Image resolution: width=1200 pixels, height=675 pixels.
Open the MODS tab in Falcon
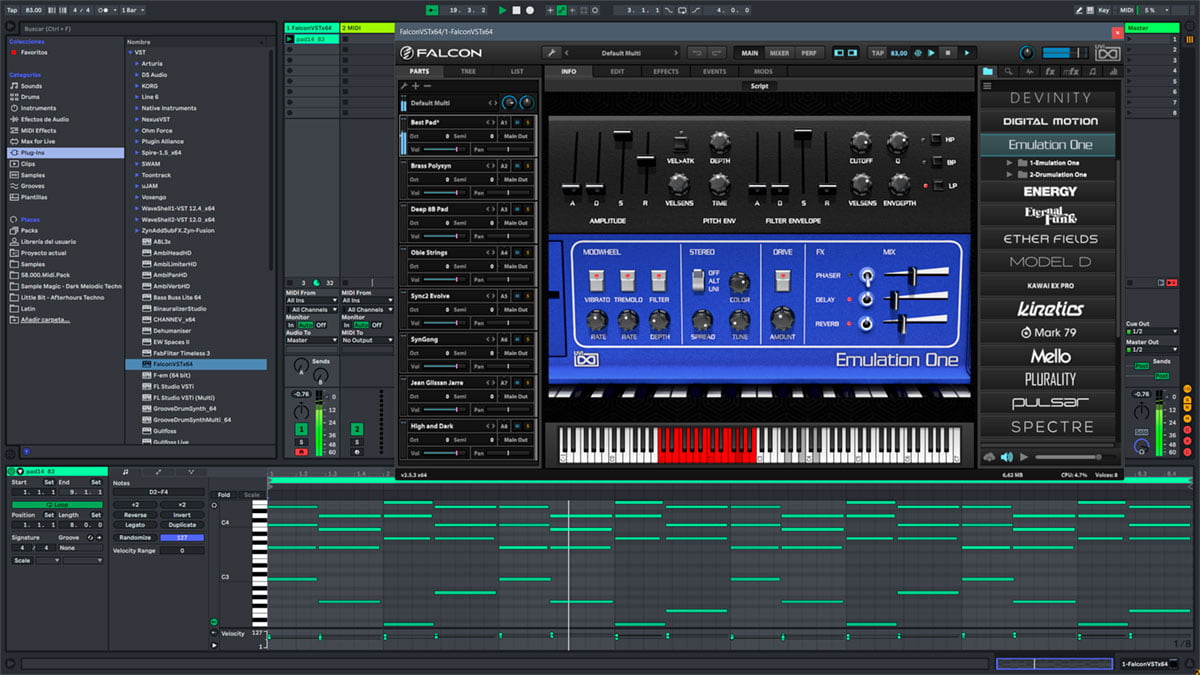coord(763,72)
